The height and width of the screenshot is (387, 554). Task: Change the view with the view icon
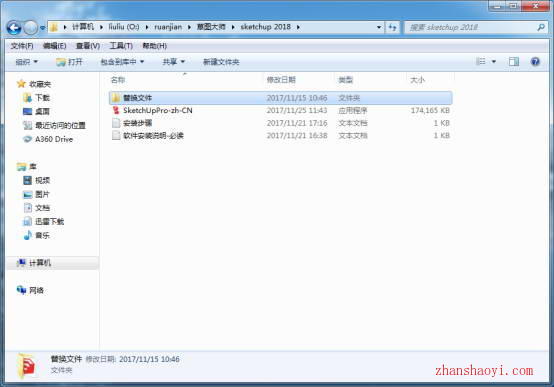pos(481,62)
